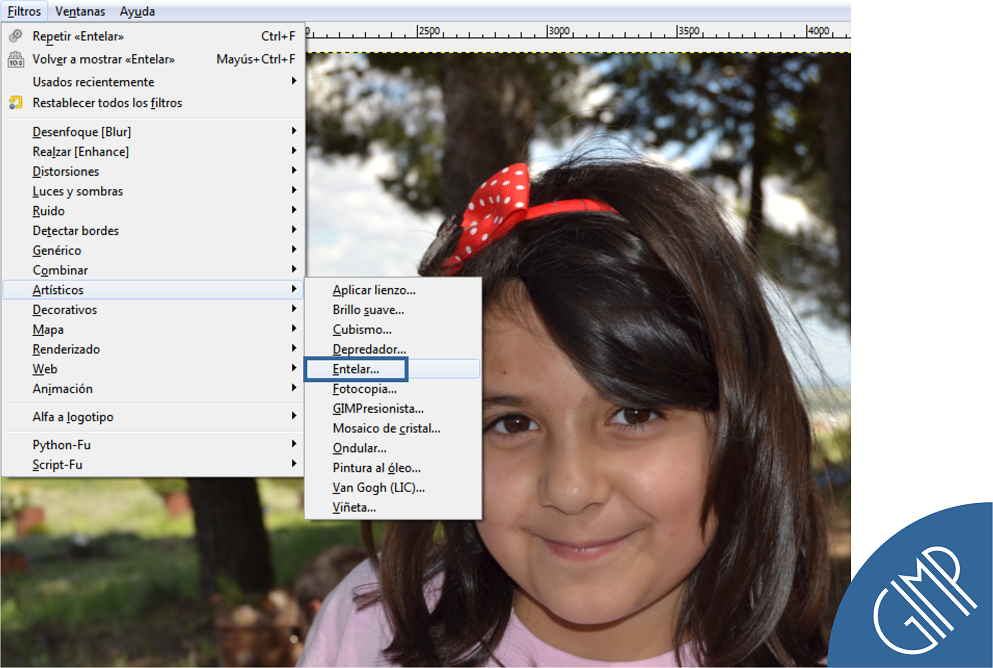
Task: Choose Entelar... filter
Action: 393,369
